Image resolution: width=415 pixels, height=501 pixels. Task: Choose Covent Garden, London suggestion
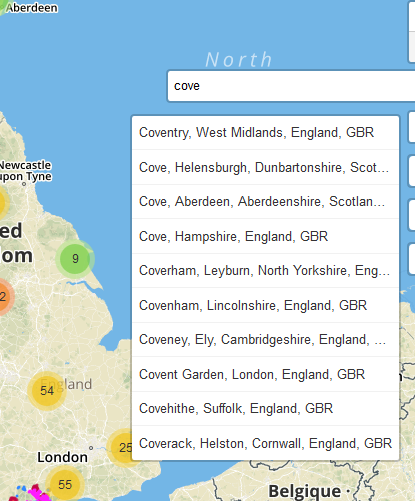click(265, 374)
